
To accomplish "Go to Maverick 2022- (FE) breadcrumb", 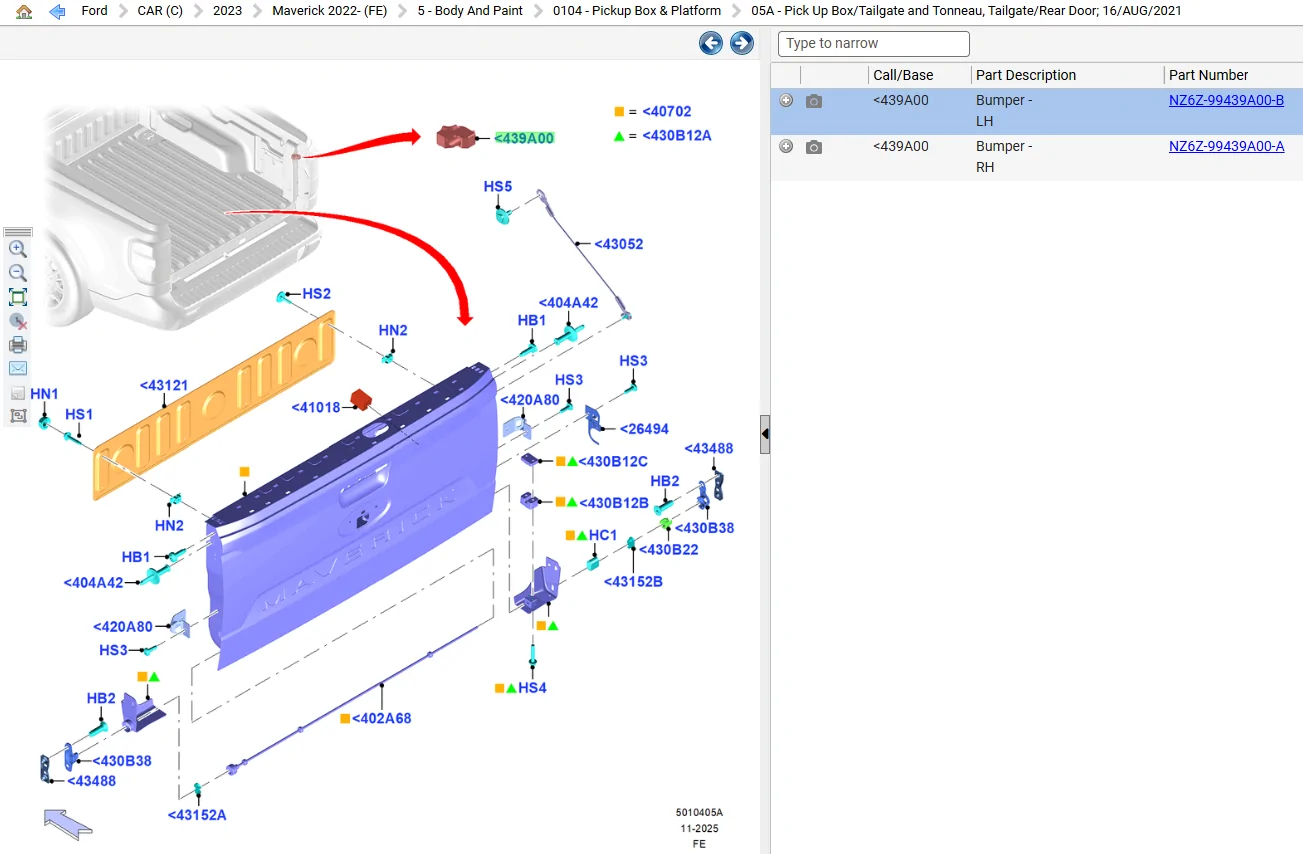I will point(329,11).
